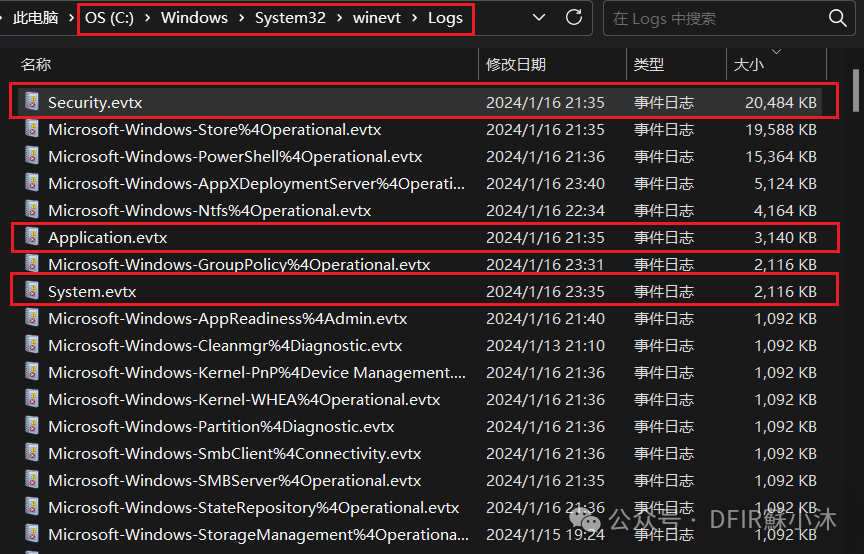864x554 pixels.
Task: Click the 20,484 KB size value
Action: point(781,103)
